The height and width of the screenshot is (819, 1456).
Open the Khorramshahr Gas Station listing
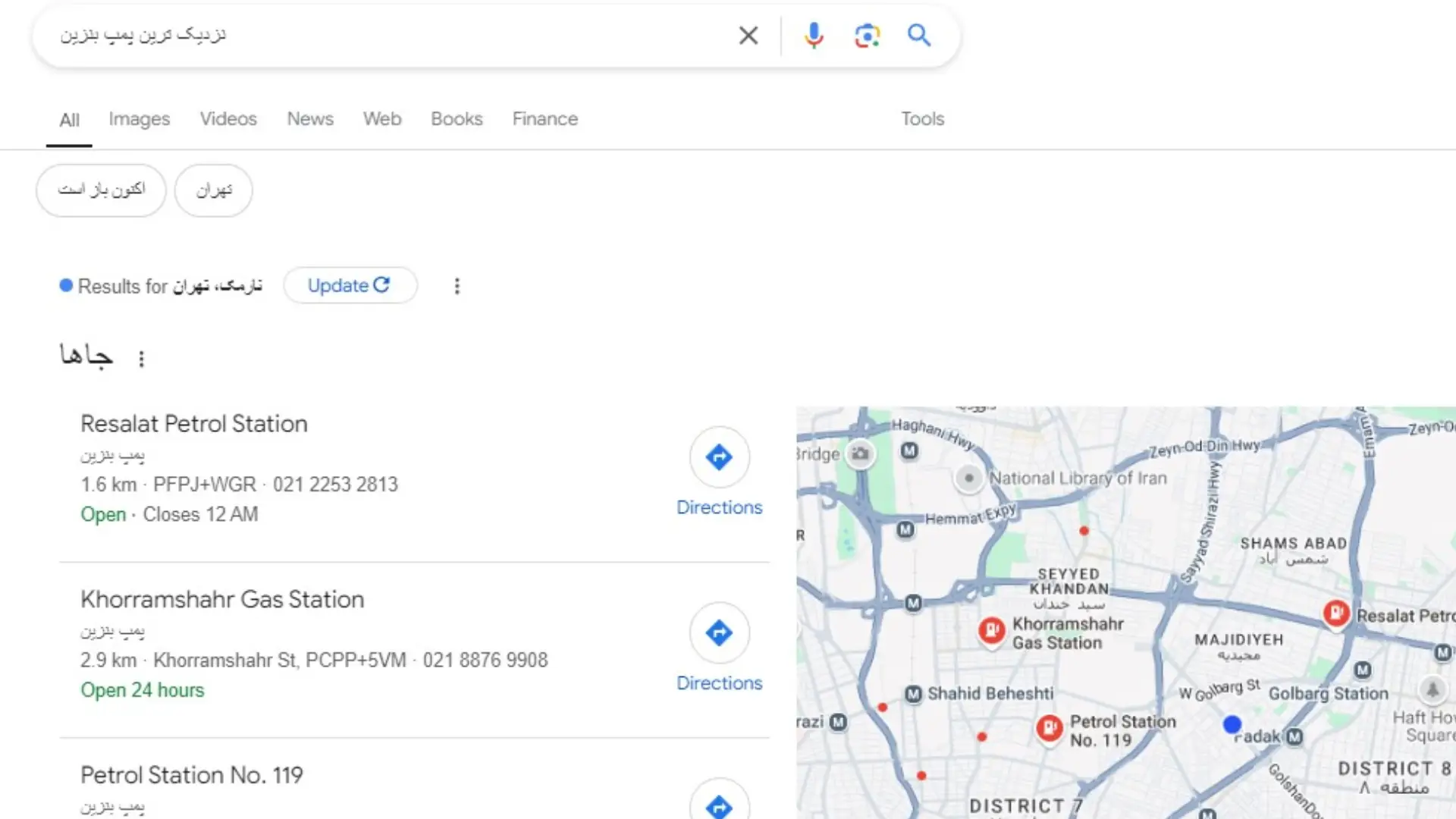click(222, 600)
